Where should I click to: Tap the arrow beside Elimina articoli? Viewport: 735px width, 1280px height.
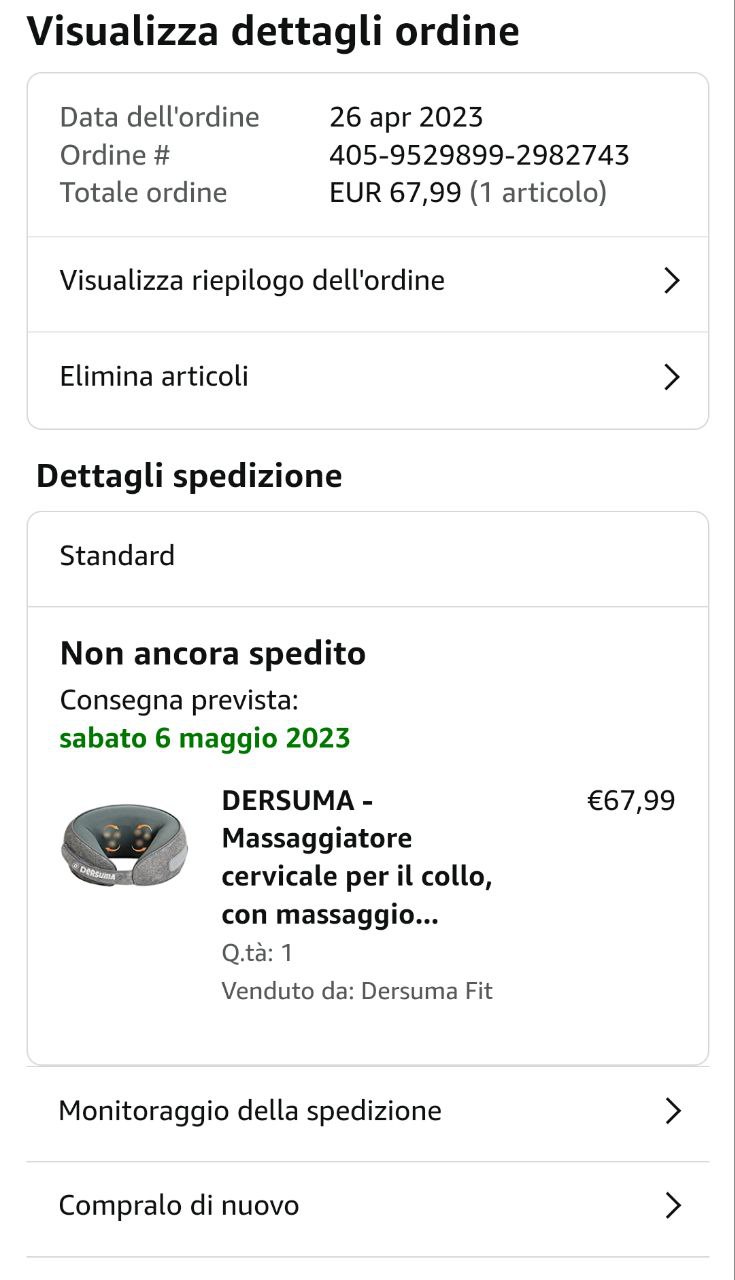(672, 377)
